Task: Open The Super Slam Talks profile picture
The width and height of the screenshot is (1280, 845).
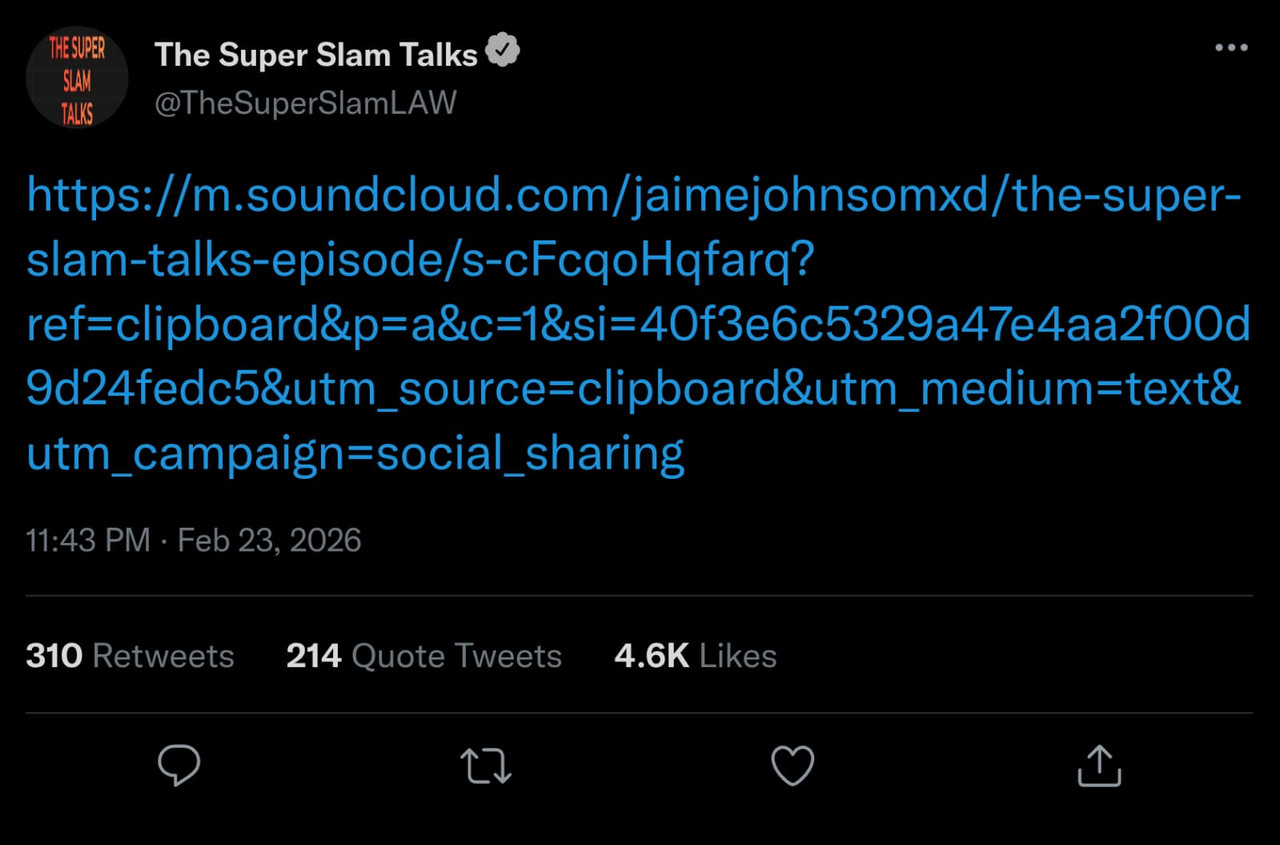Action: coord(77,77)
